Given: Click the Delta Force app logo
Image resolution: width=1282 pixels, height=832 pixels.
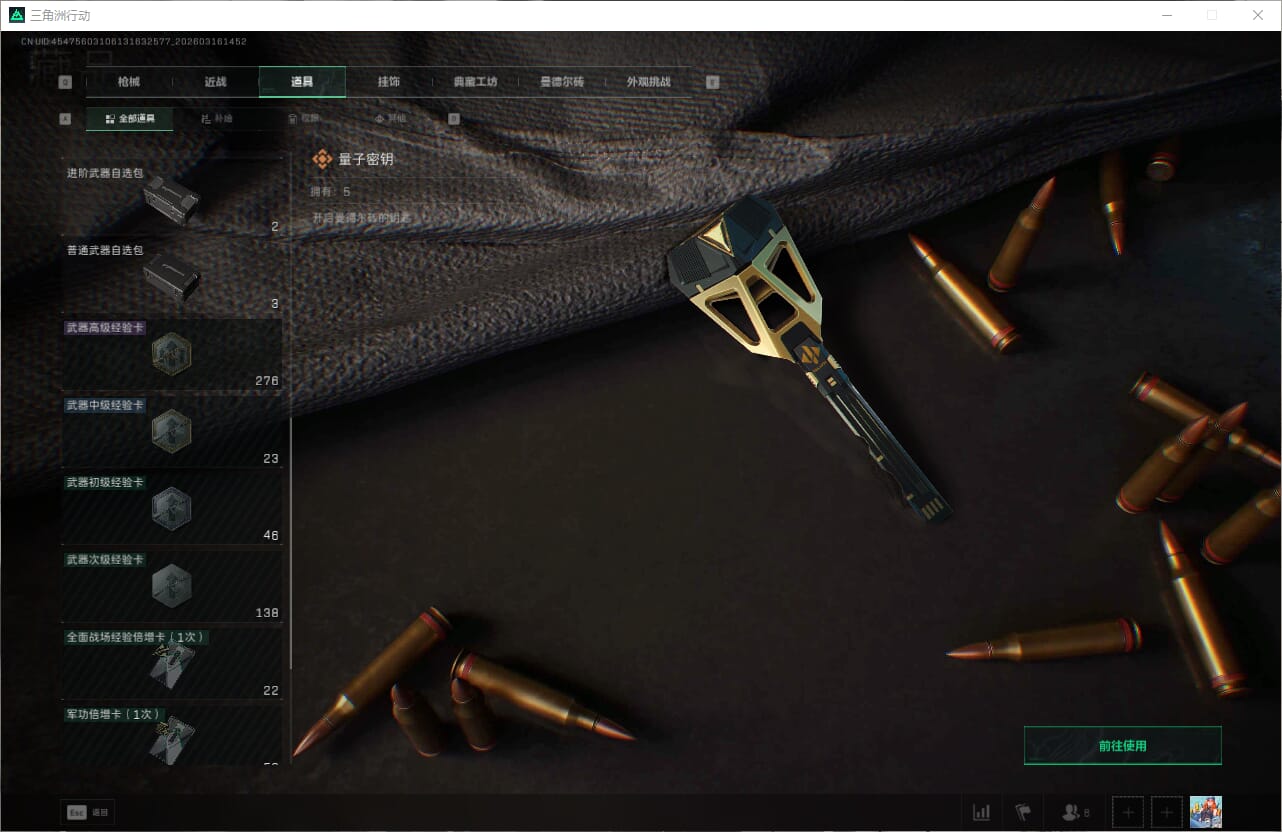Looking at the screenshot, I should (x=16, y=15).
